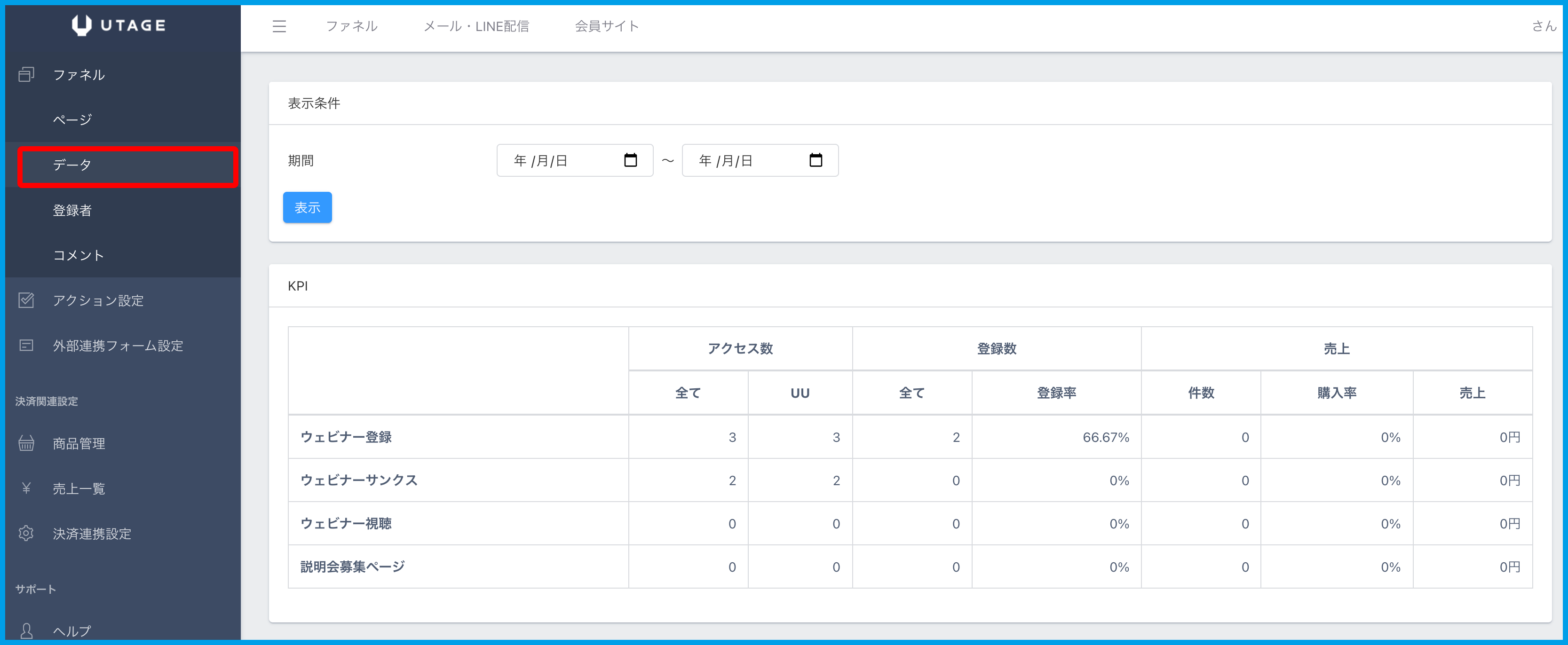Screen dimensions: 1568x645
Task: Open the end date calendar picker
Action: (816, 160)
